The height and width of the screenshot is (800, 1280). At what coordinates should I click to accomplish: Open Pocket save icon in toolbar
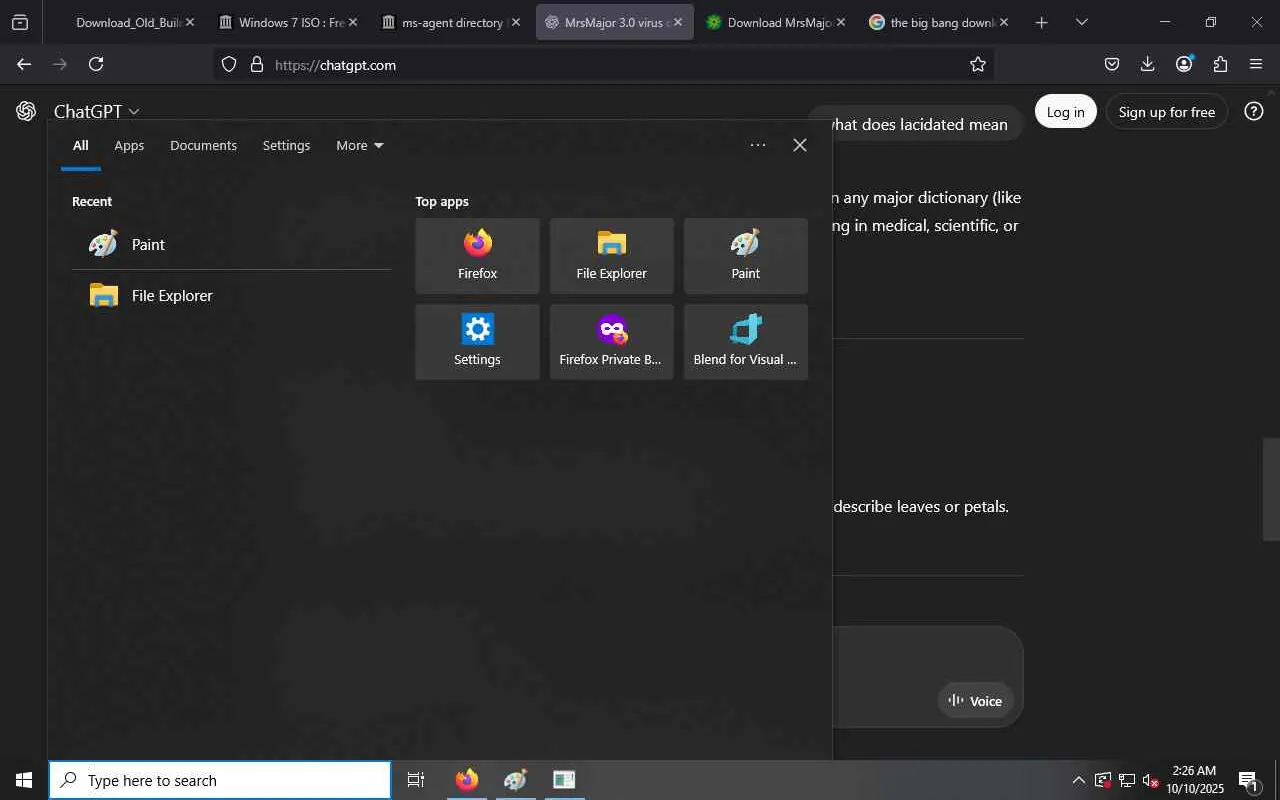1112,64
